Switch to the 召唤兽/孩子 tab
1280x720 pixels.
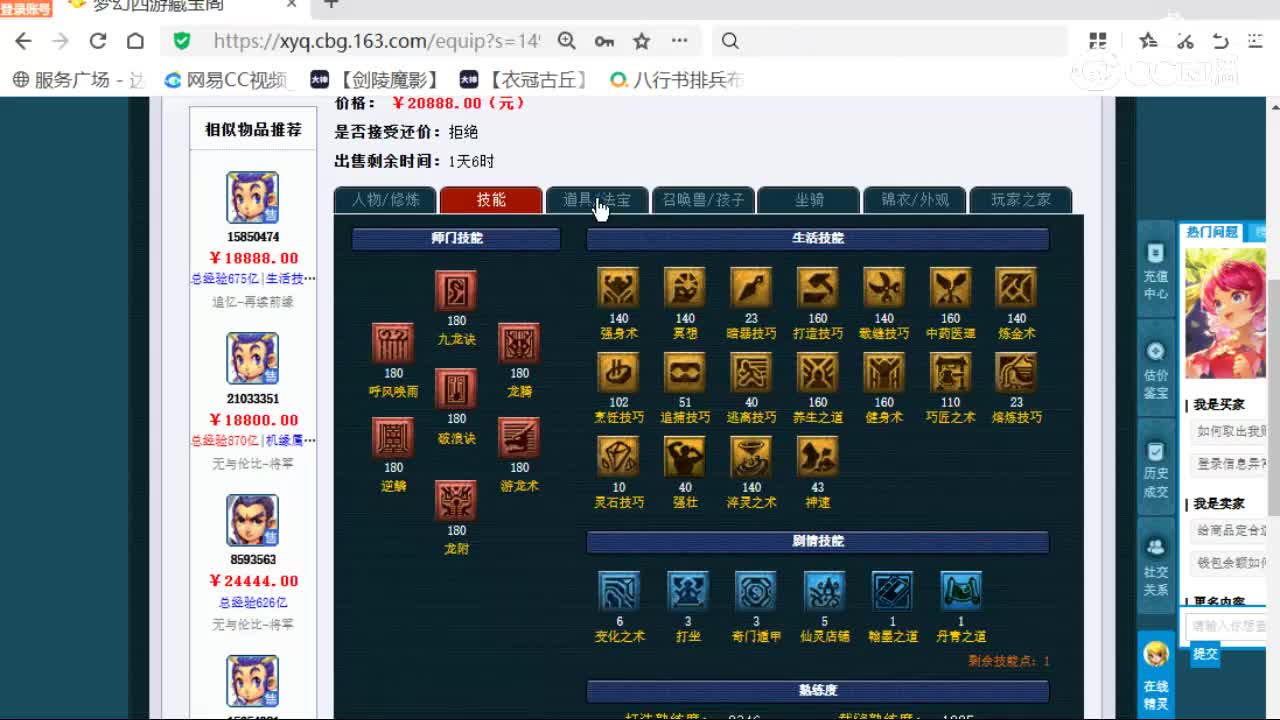[703, 200]
